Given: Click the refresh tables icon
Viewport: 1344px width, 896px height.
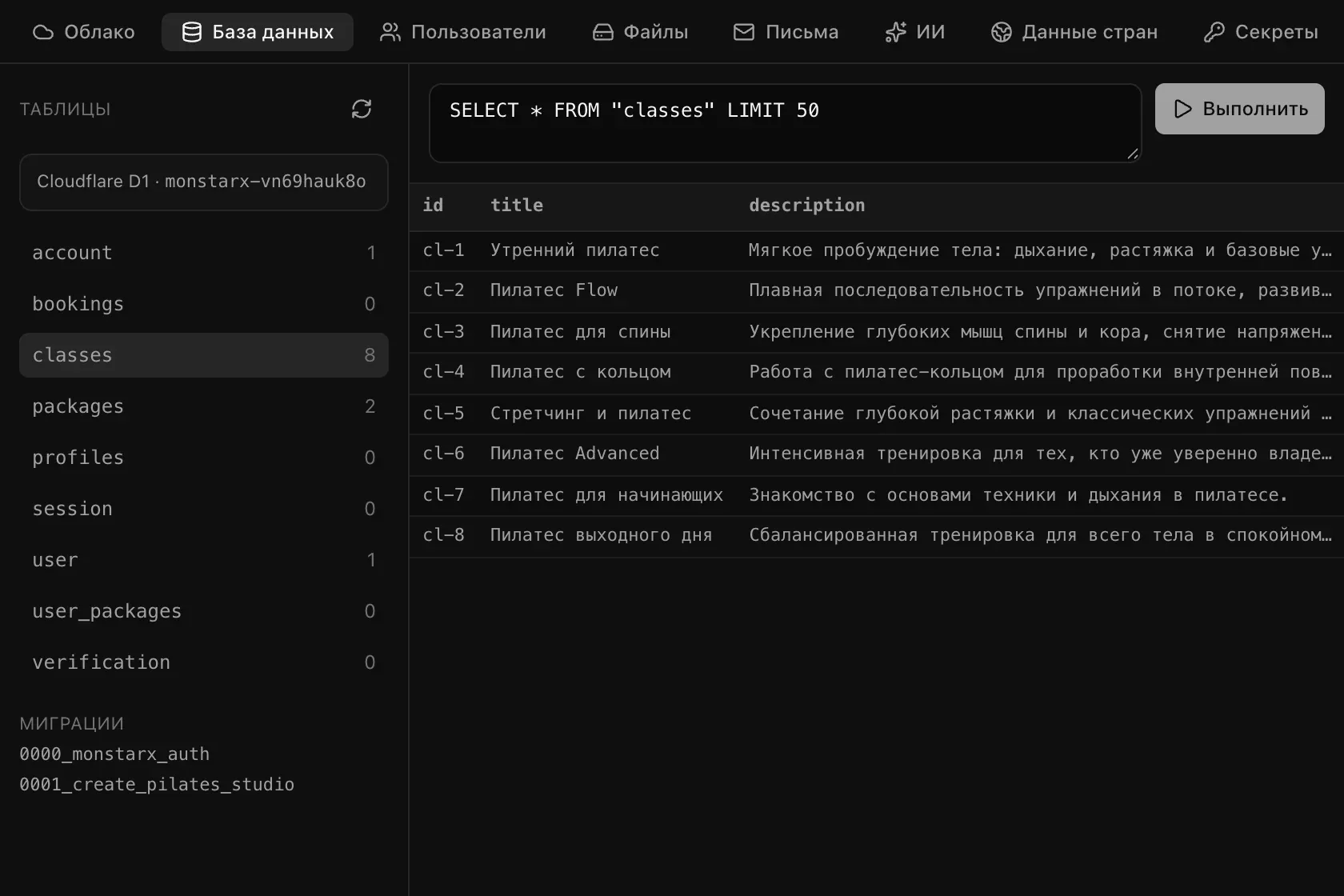Looking at the screenshot, I should click(x=362, y=109).
